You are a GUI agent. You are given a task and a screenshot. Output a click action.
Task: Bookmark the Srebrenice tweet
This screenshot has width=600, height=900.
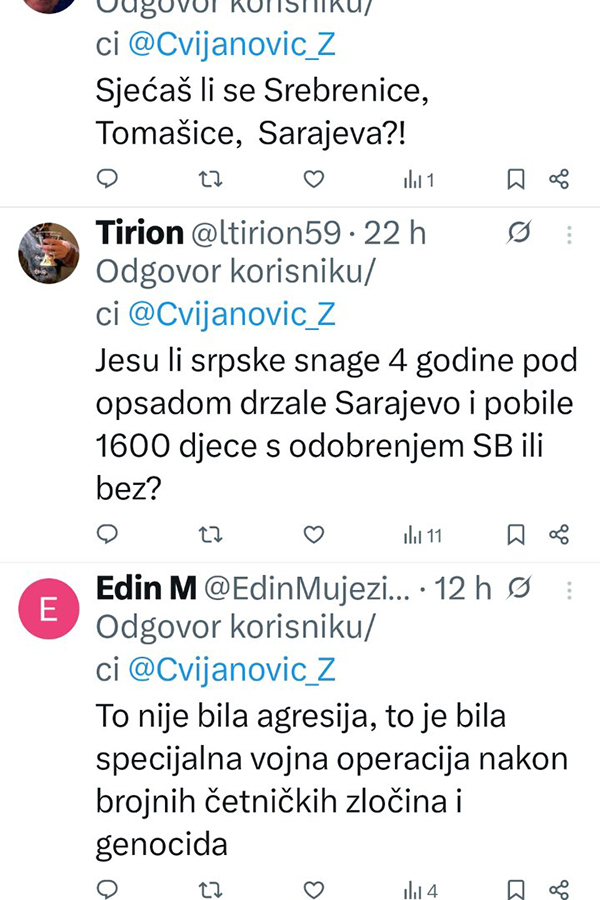pyautogui.click(x=515, y=180)
